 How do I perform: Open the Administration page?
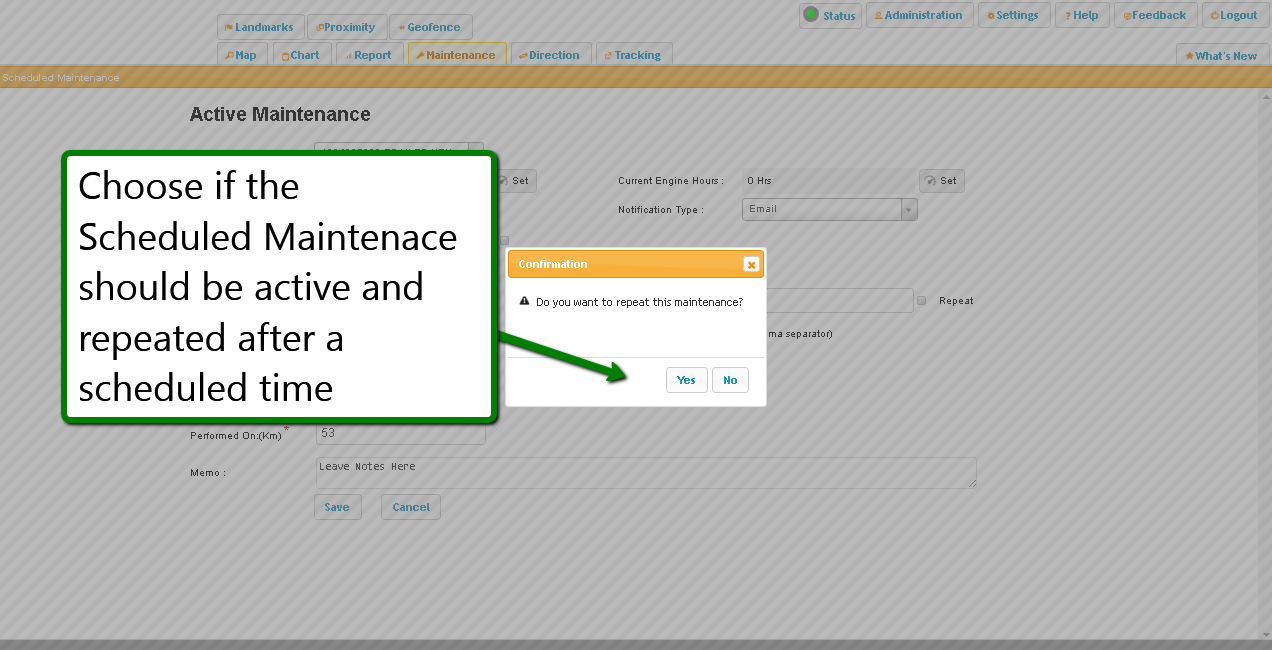click(918, 15)
